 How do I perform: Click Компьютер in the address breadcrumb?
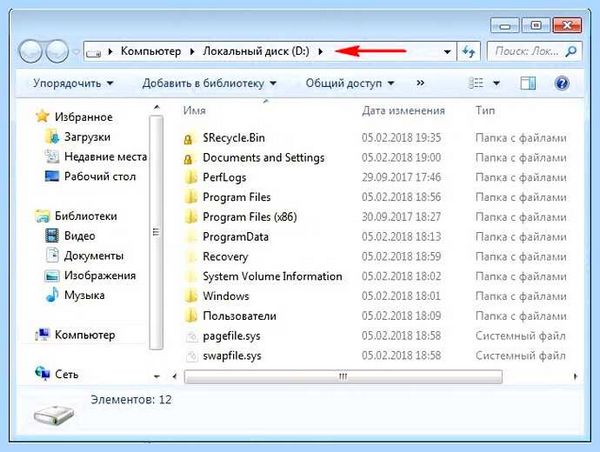click(x=151, y=51)
